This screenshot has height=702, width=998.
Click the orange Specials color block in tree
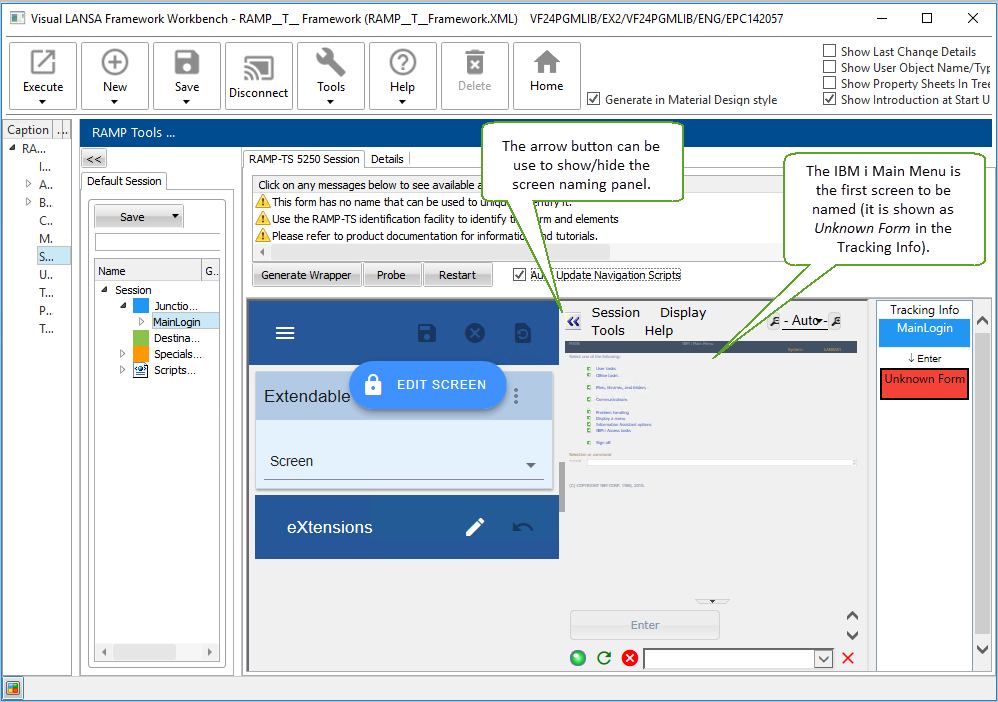coord(141,354)
